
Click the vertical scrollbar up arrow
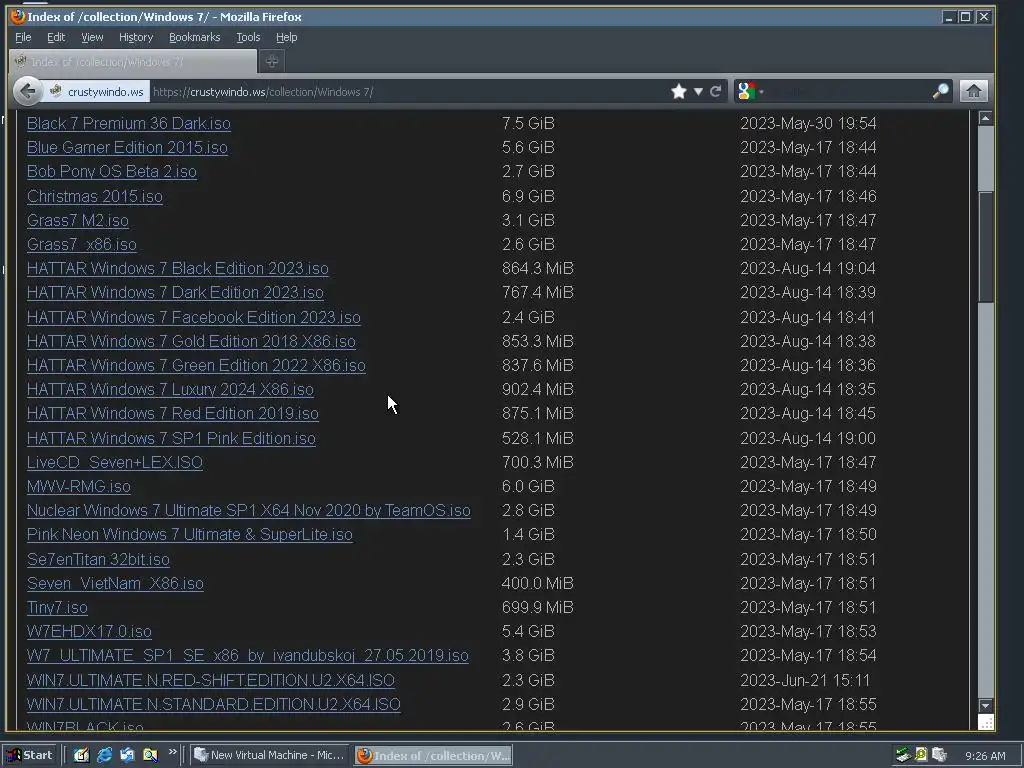[985, 118]
